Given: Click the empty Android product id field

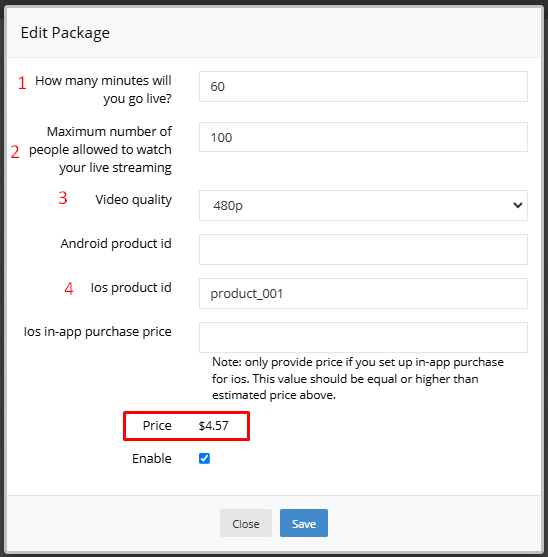Looking at the screenshot, I should point(363,249).
